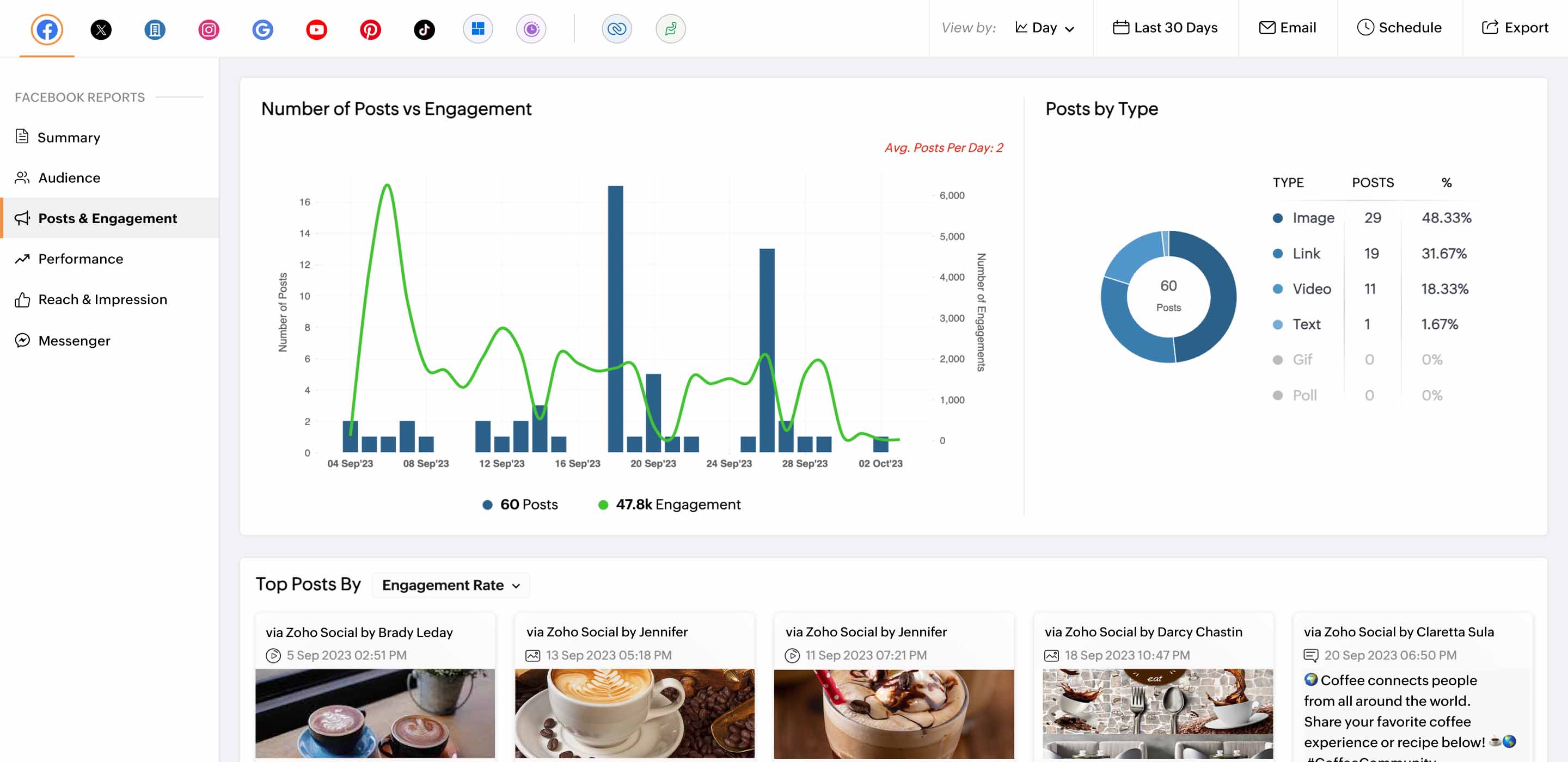The height and width of the screenshot is (762, 1568).
Task: Open the Summary report tab
Action: point(69,137)
